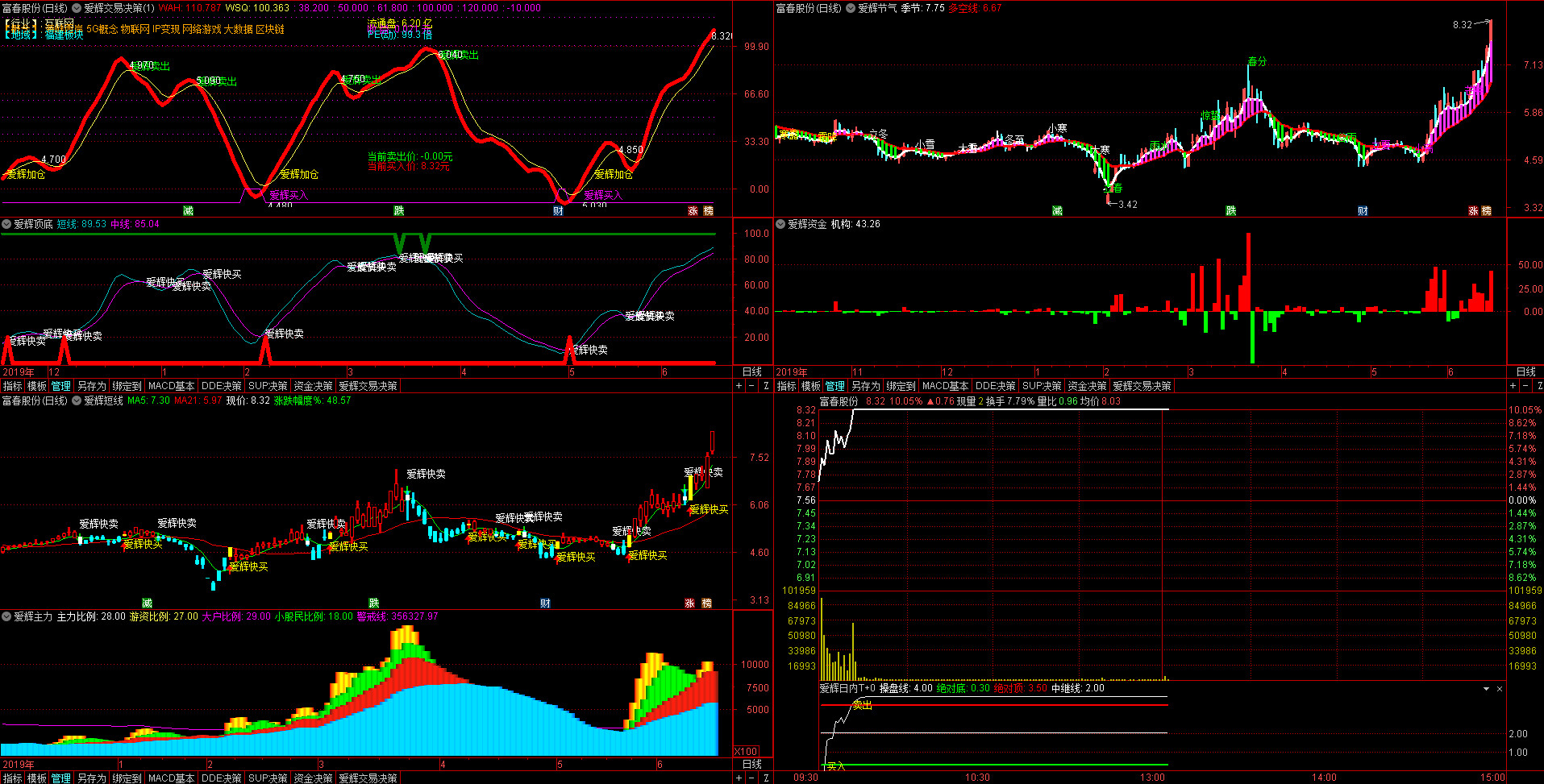
Task: Switch to MACD基本 below the 爱辉资金 panel
Action: click(945, 386)
